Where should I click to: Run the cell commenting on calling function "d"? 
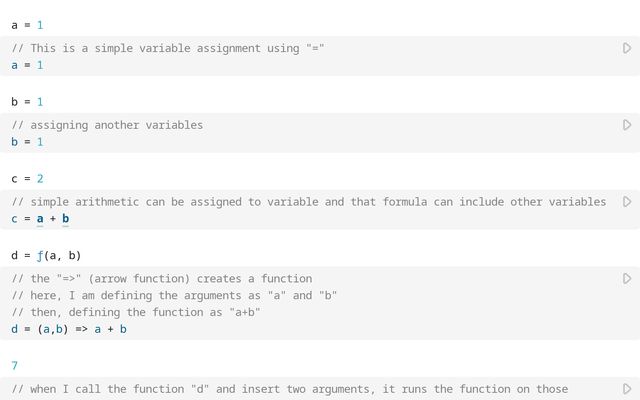click(627, 389)
